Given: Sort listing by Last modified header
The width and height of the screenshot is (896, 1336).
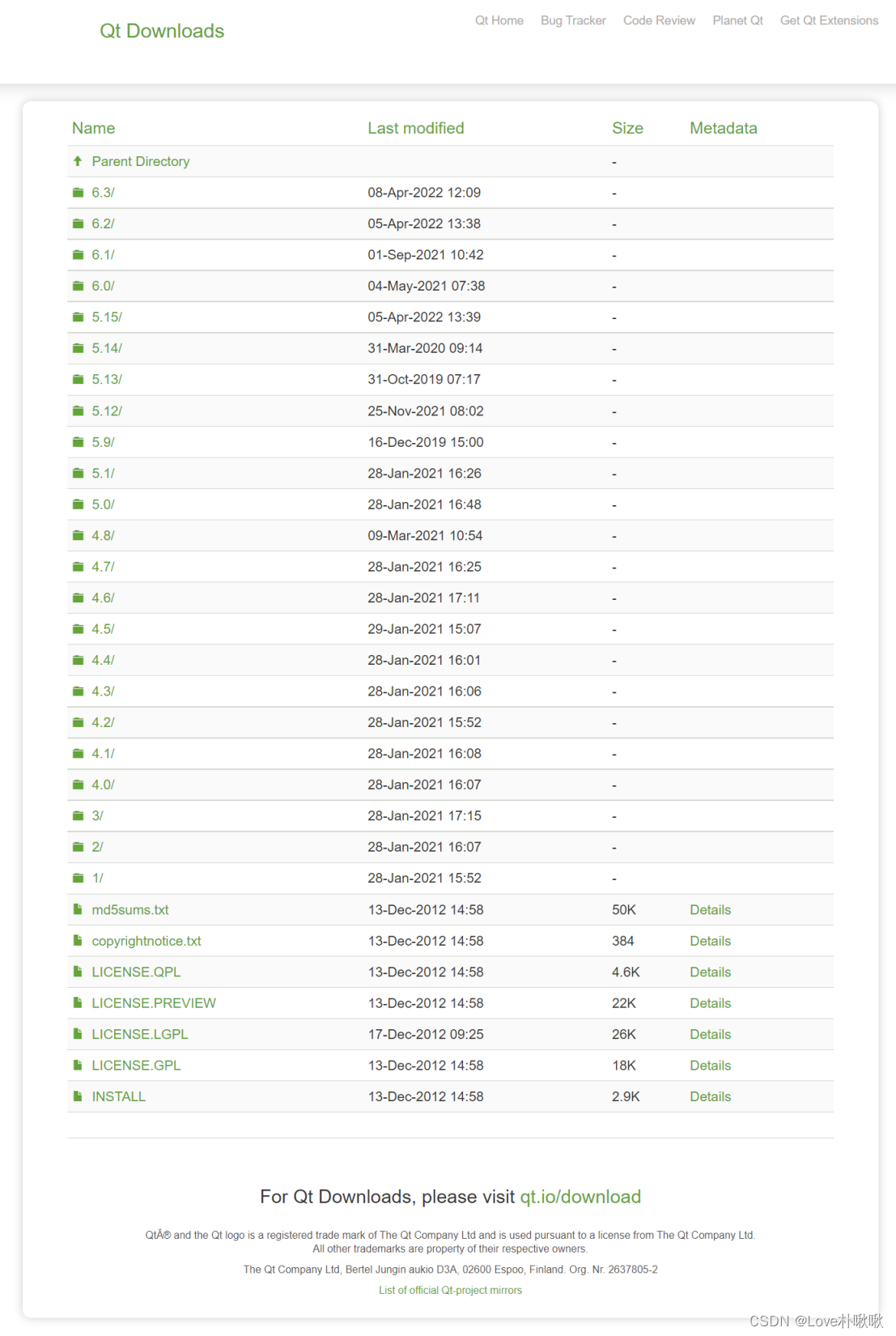Looking at the screenshot, I should click(x=416, y=128).
